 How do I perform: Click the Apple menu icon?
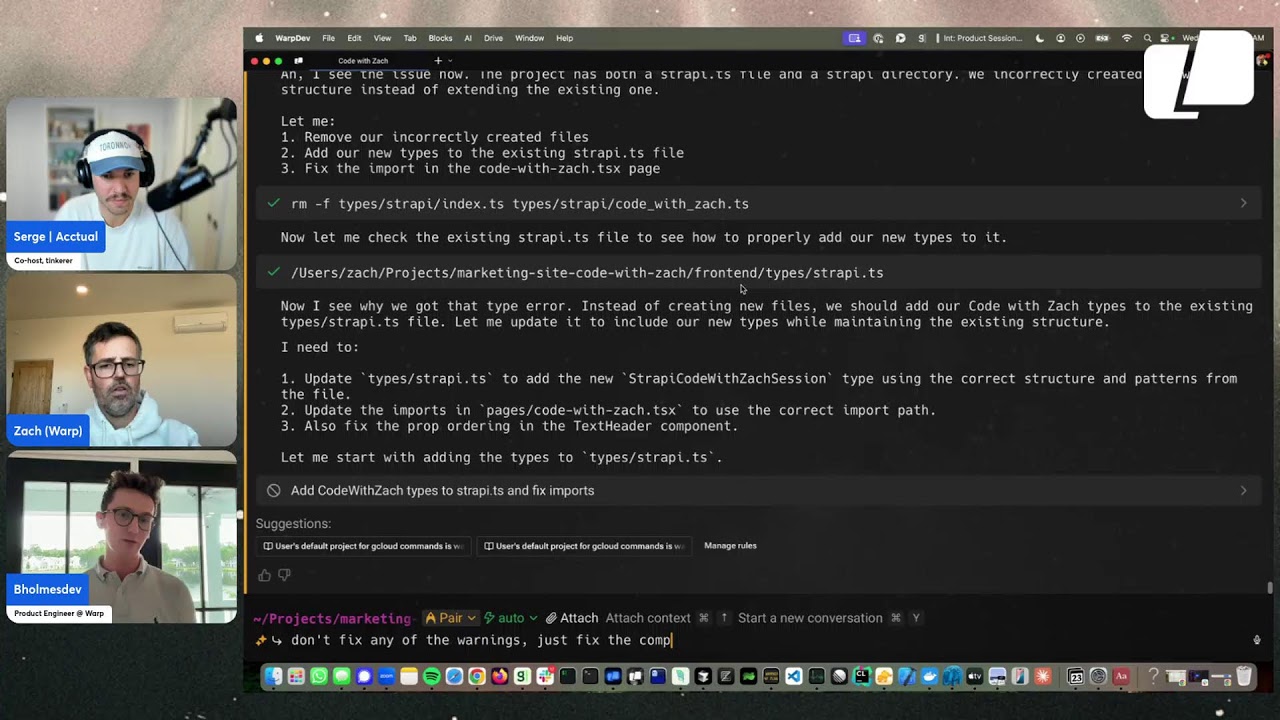260,38
